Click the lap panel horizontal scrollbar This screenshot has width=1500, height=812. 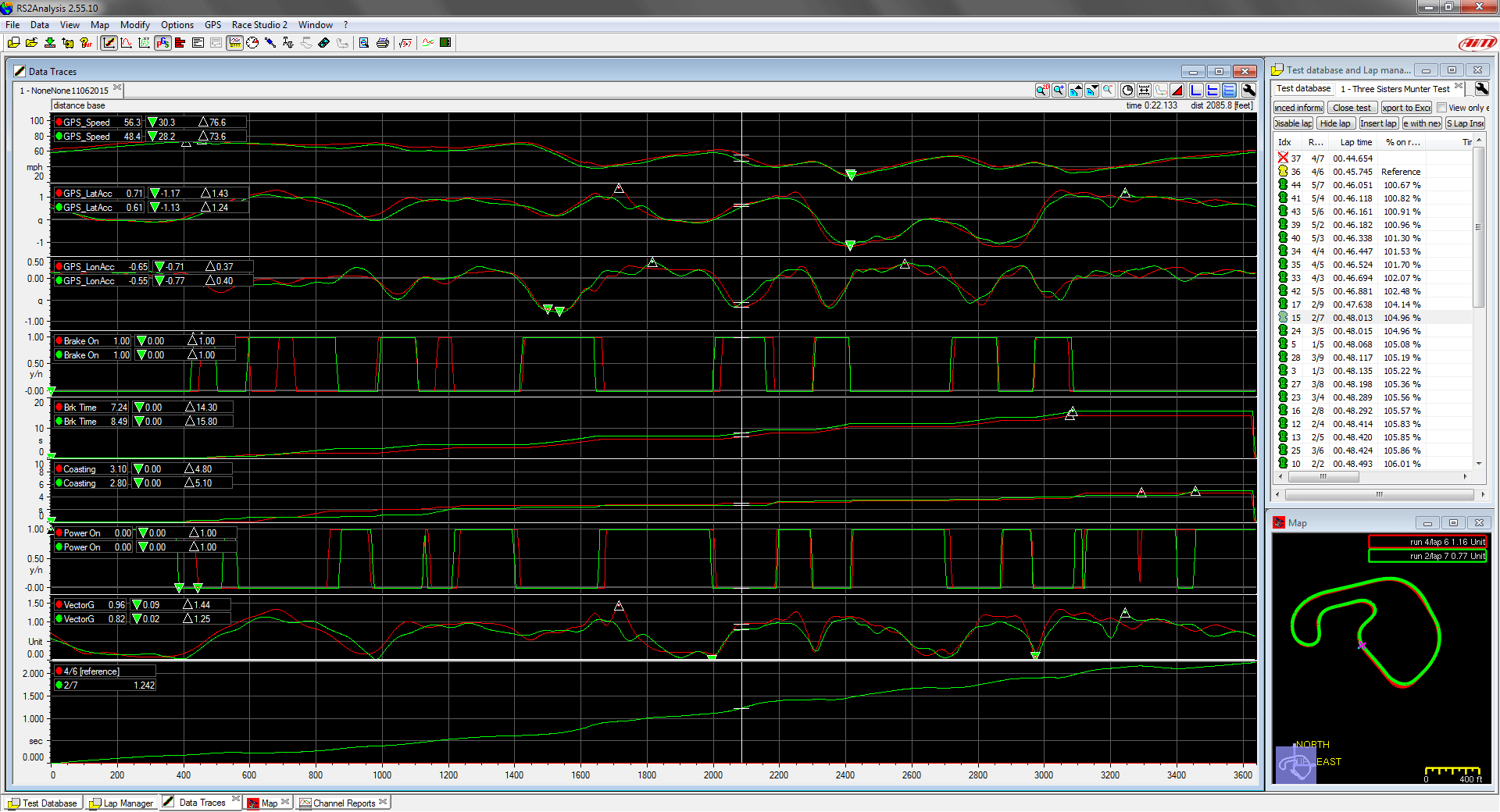[x=1380, y=494]
